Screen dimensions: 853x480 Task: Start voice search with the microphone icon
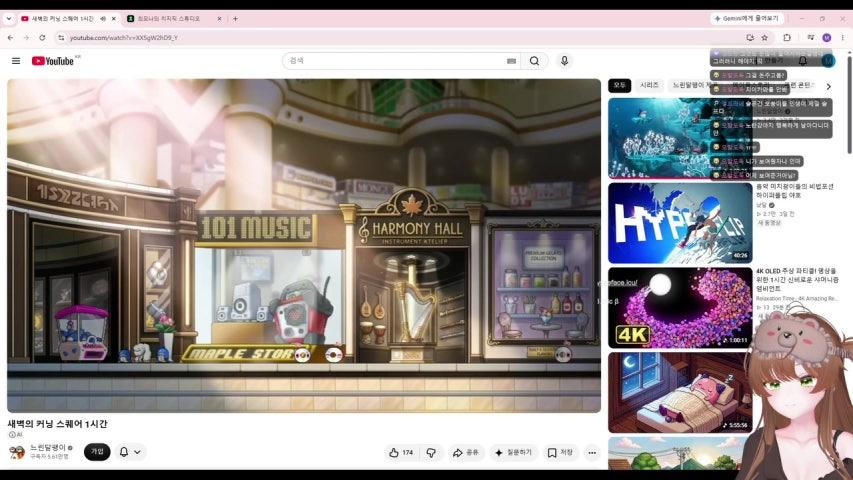click(564, 61)
